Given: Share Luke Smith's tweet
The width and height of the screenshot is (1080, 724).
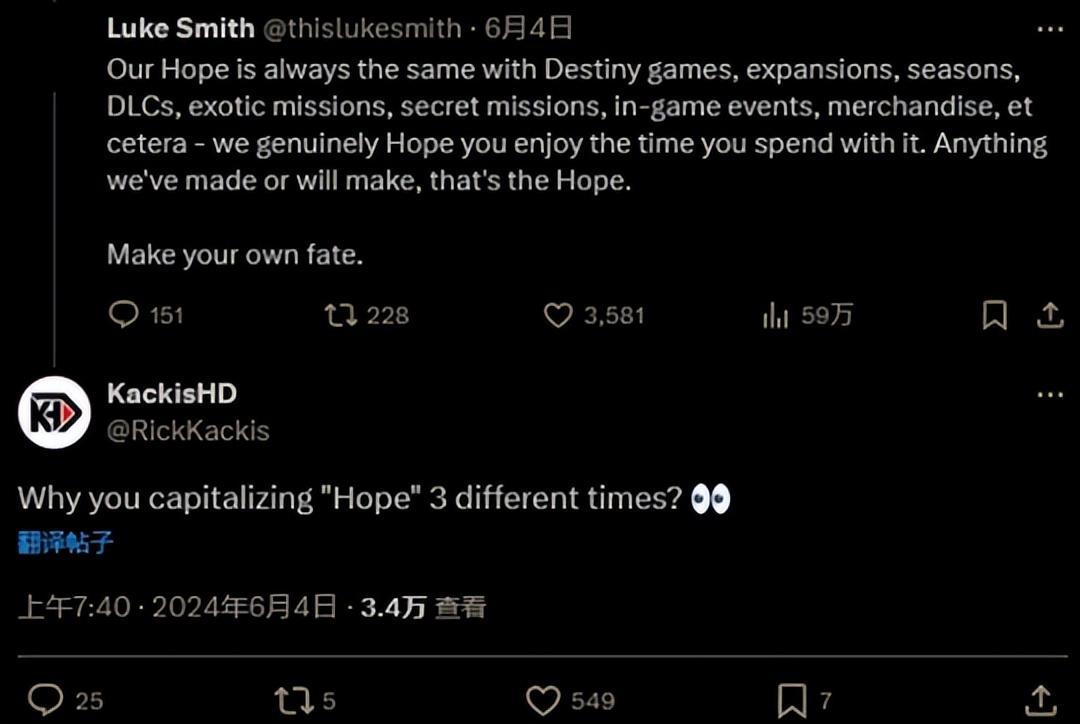Looking at the screenshot, I should click(x=1049, y=316).
